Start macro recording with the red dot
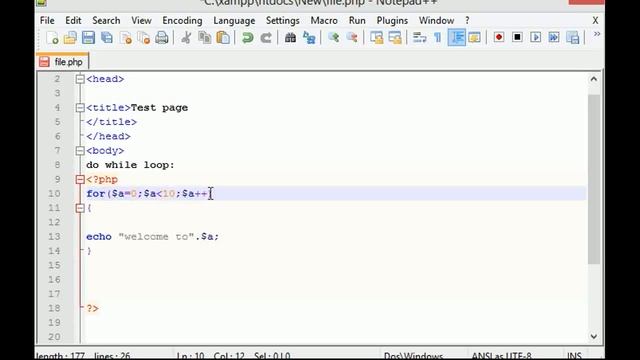The width and height of the screenshot is (640, 360). coord(499,38)
